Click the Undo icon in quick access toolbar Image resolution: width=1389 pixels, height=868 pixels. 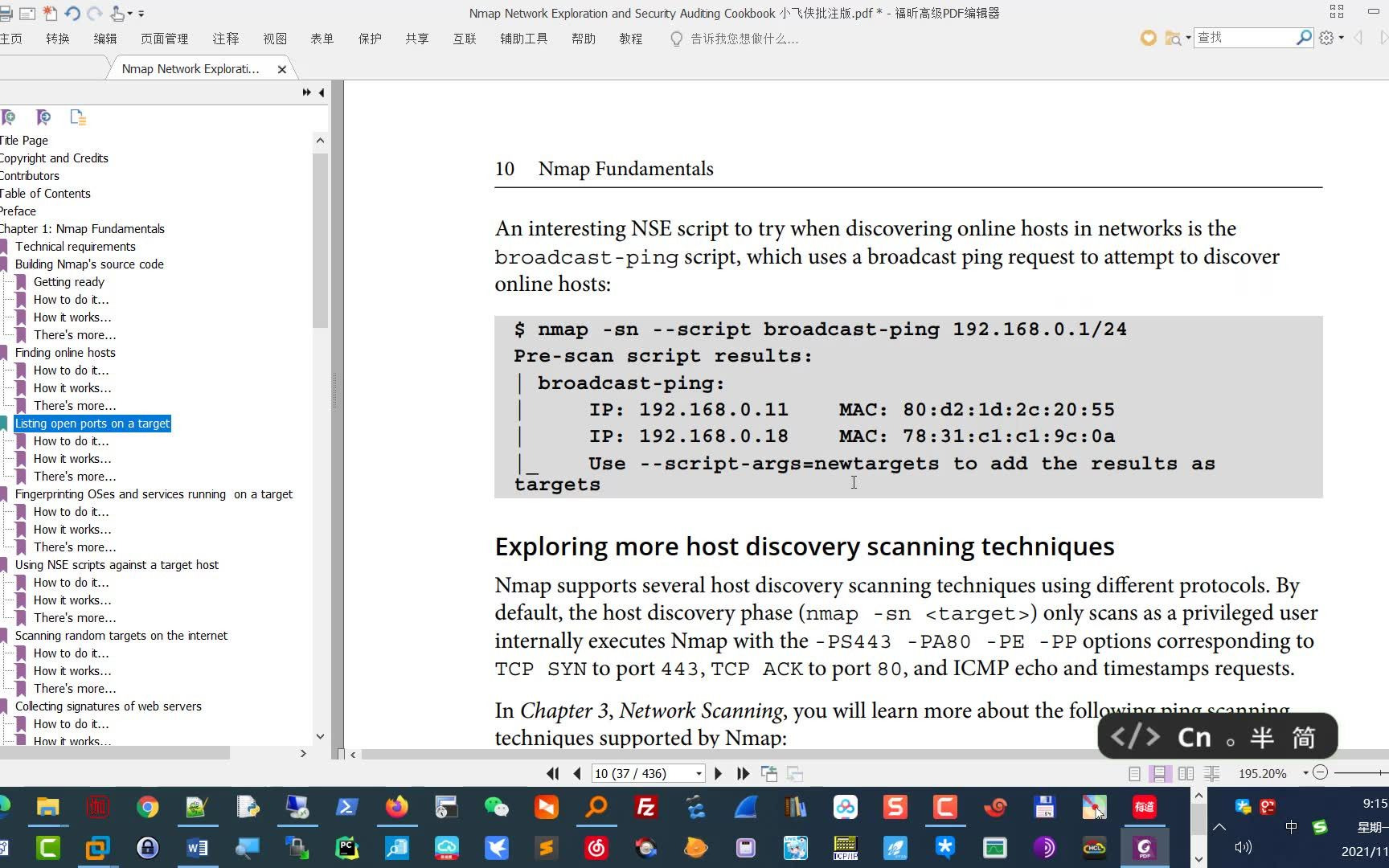pyautogui.click(x=72, y=13)
